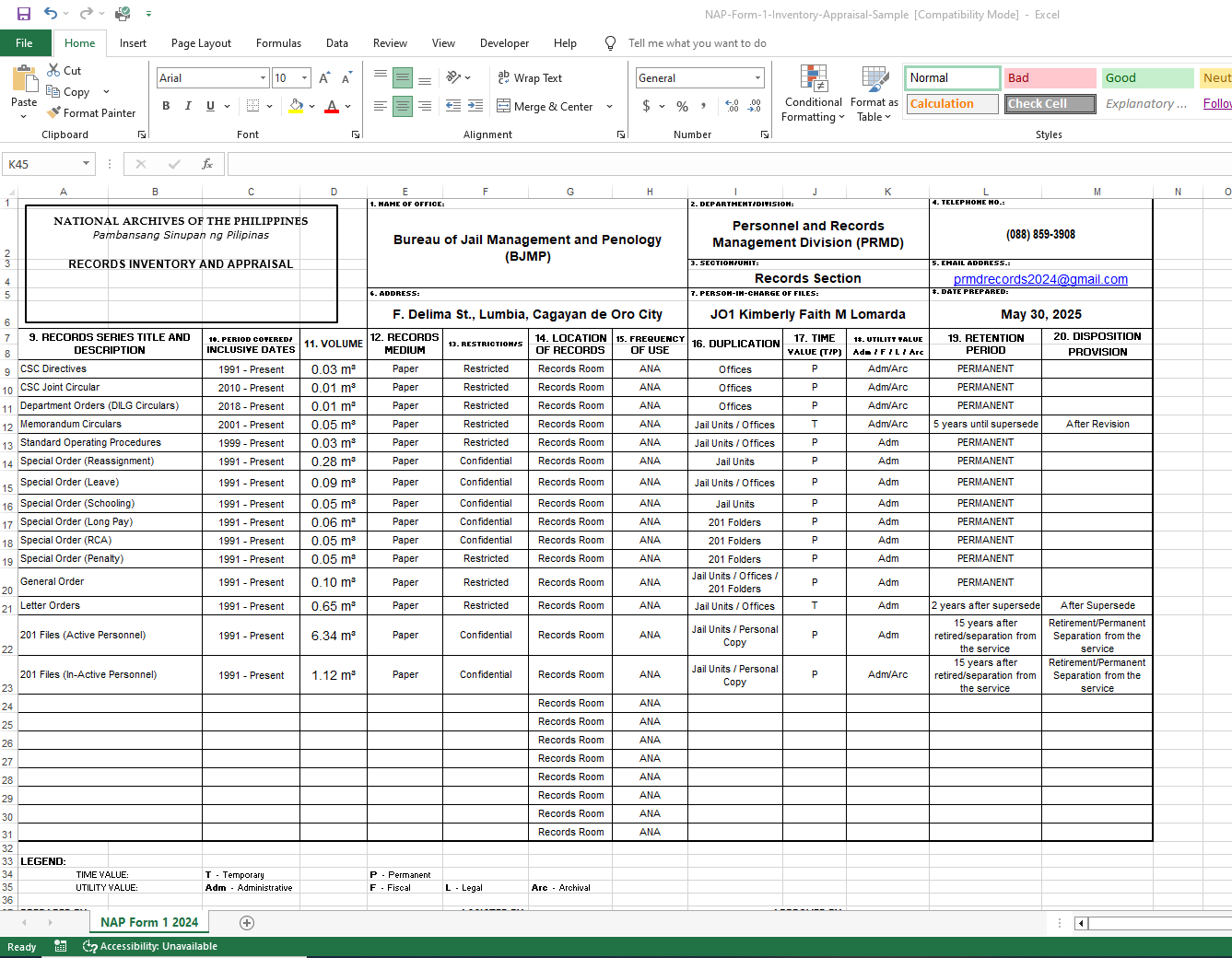Decrease decimal places
This screenshot has width=1232, height=958.
click(x=755, y=106)
